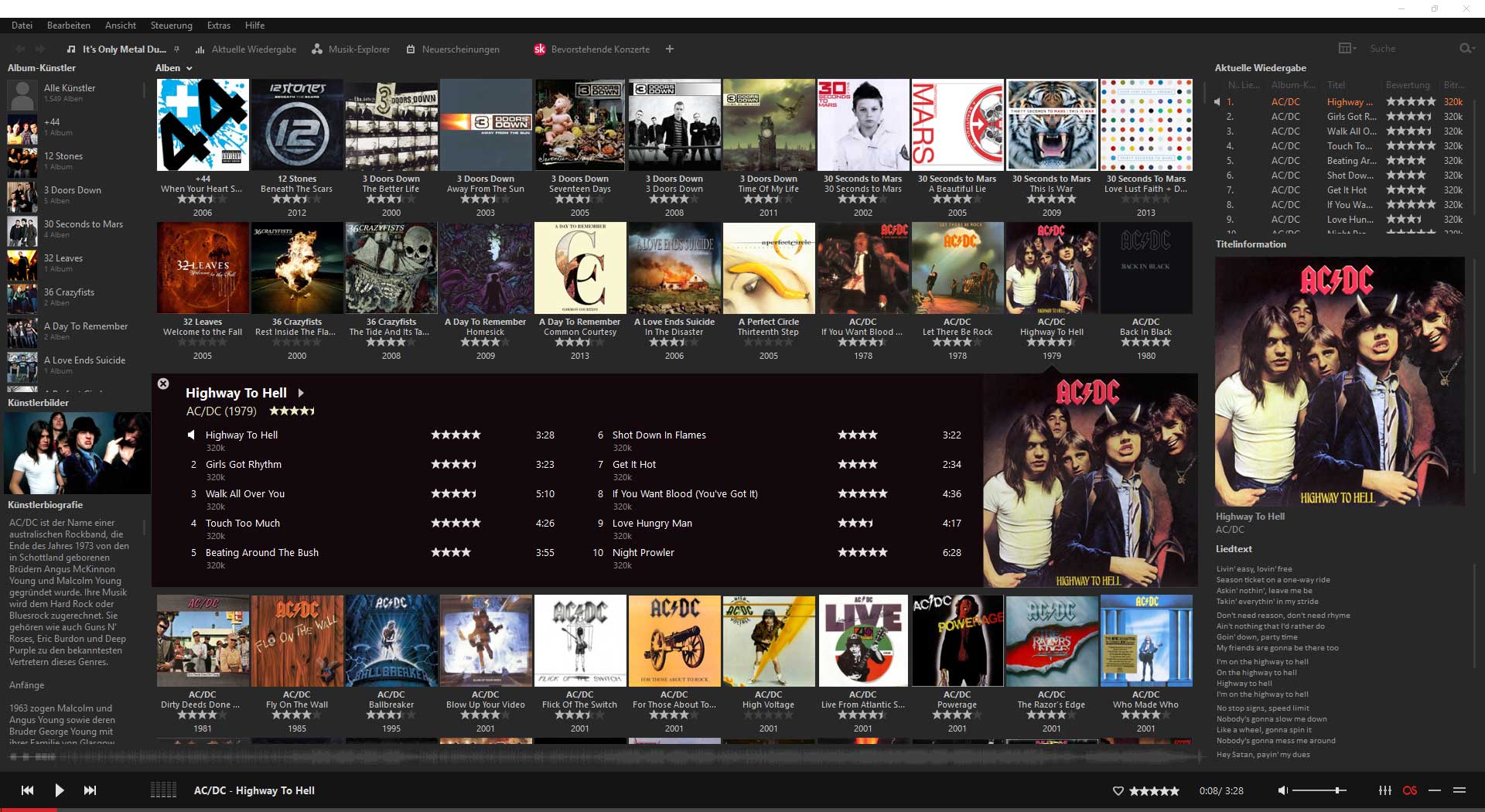Open AC/DC Back In Black album
This screenshot has width=1485, height=812.
pos(1146,268)
